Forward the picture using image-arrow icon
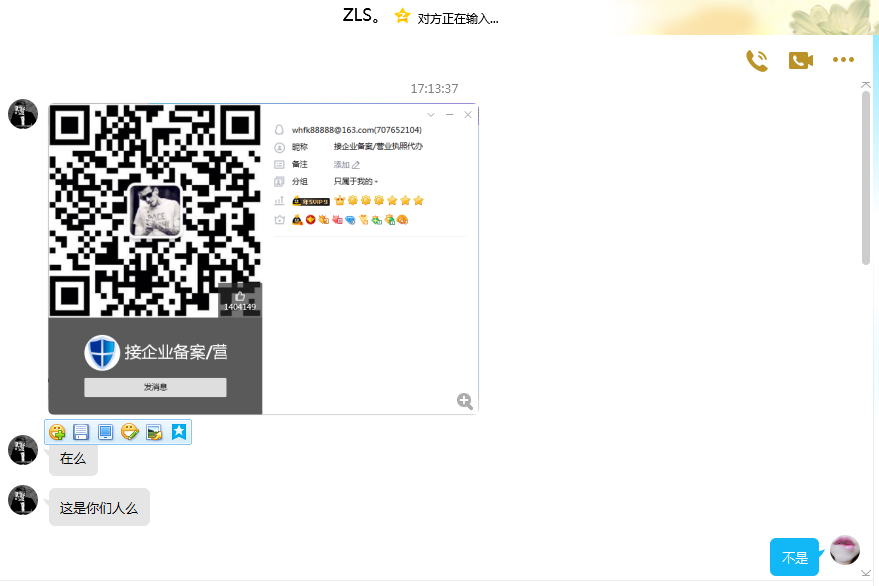Viewport: 879px width, 586px height. [154, 432]
